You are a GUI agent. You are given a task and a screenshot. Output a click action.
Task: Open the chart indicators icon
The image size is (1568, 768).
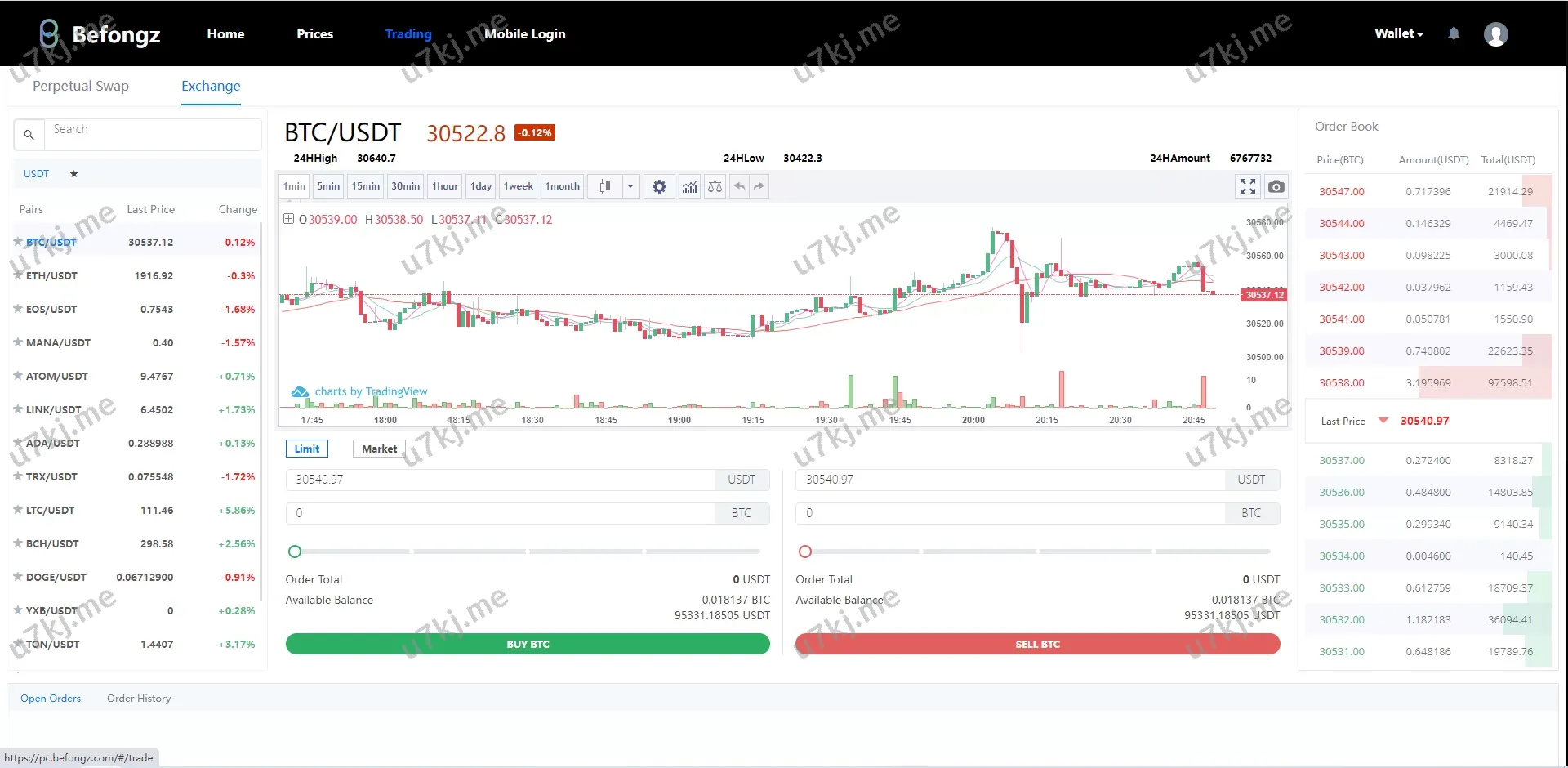coord(690,187)
